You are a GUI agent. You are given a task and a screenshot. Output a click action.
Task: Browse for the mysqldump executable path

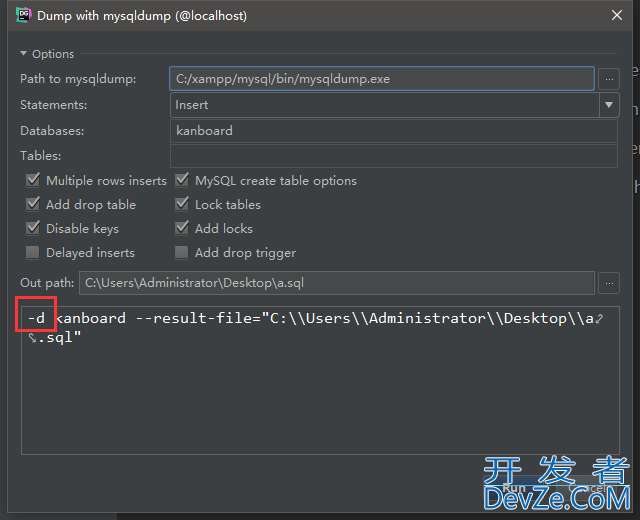tap(609, 79)
